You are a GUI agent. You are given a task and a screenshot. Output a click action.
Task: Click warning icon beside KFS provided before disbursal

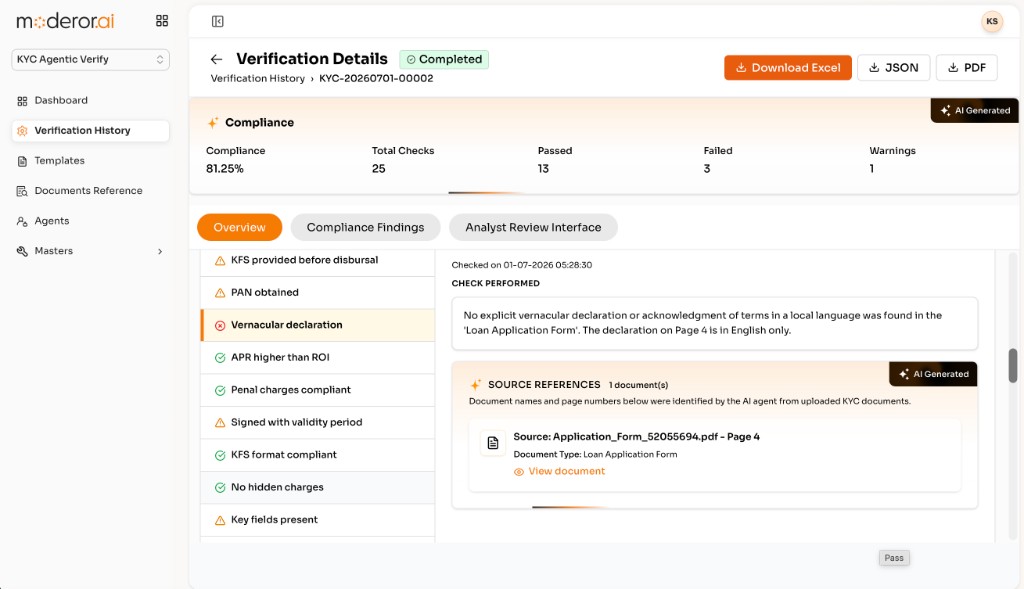click(x=220, y=261)
